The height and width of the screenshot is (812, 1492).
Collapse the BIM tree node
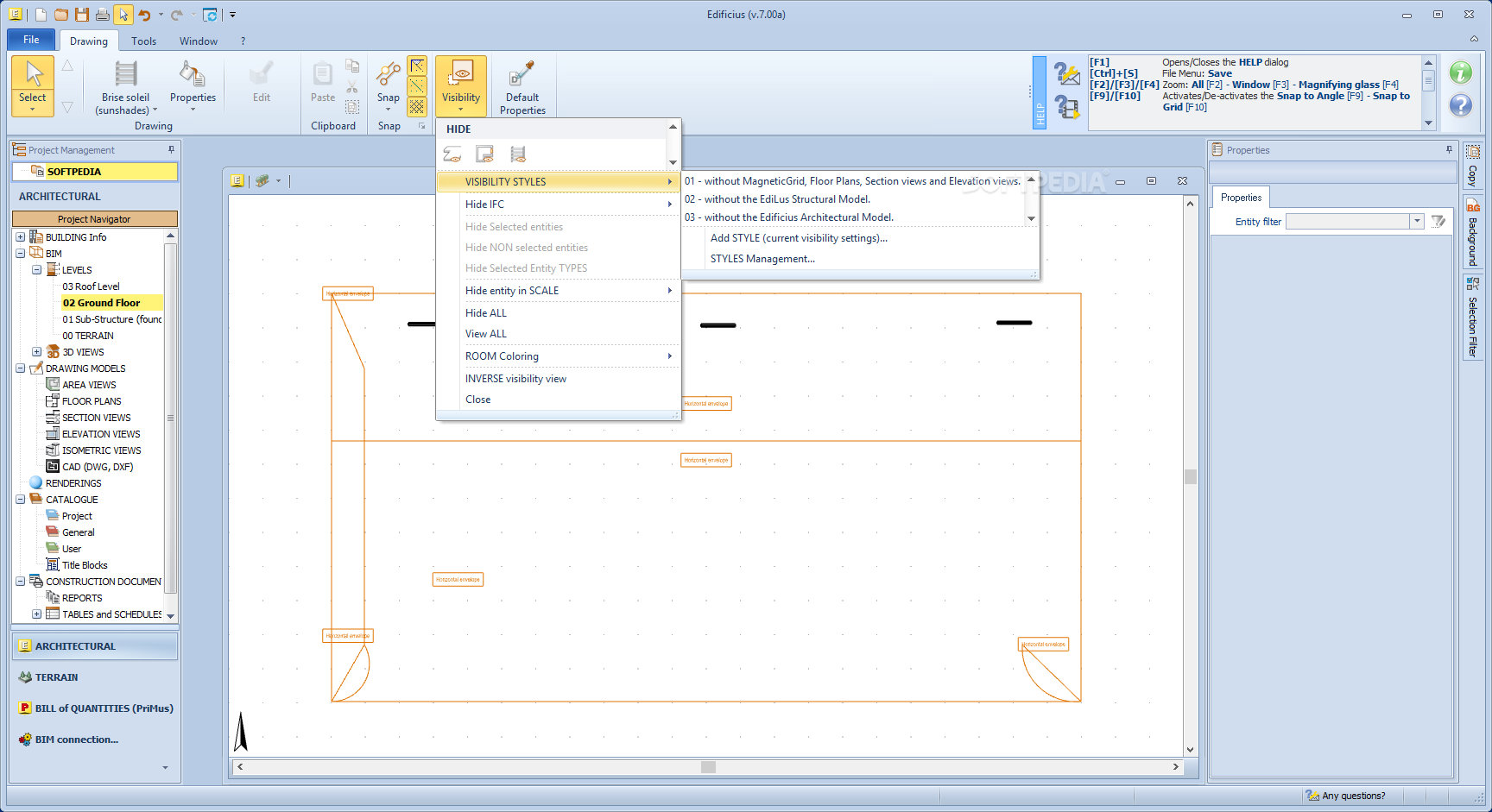point(20,254)
